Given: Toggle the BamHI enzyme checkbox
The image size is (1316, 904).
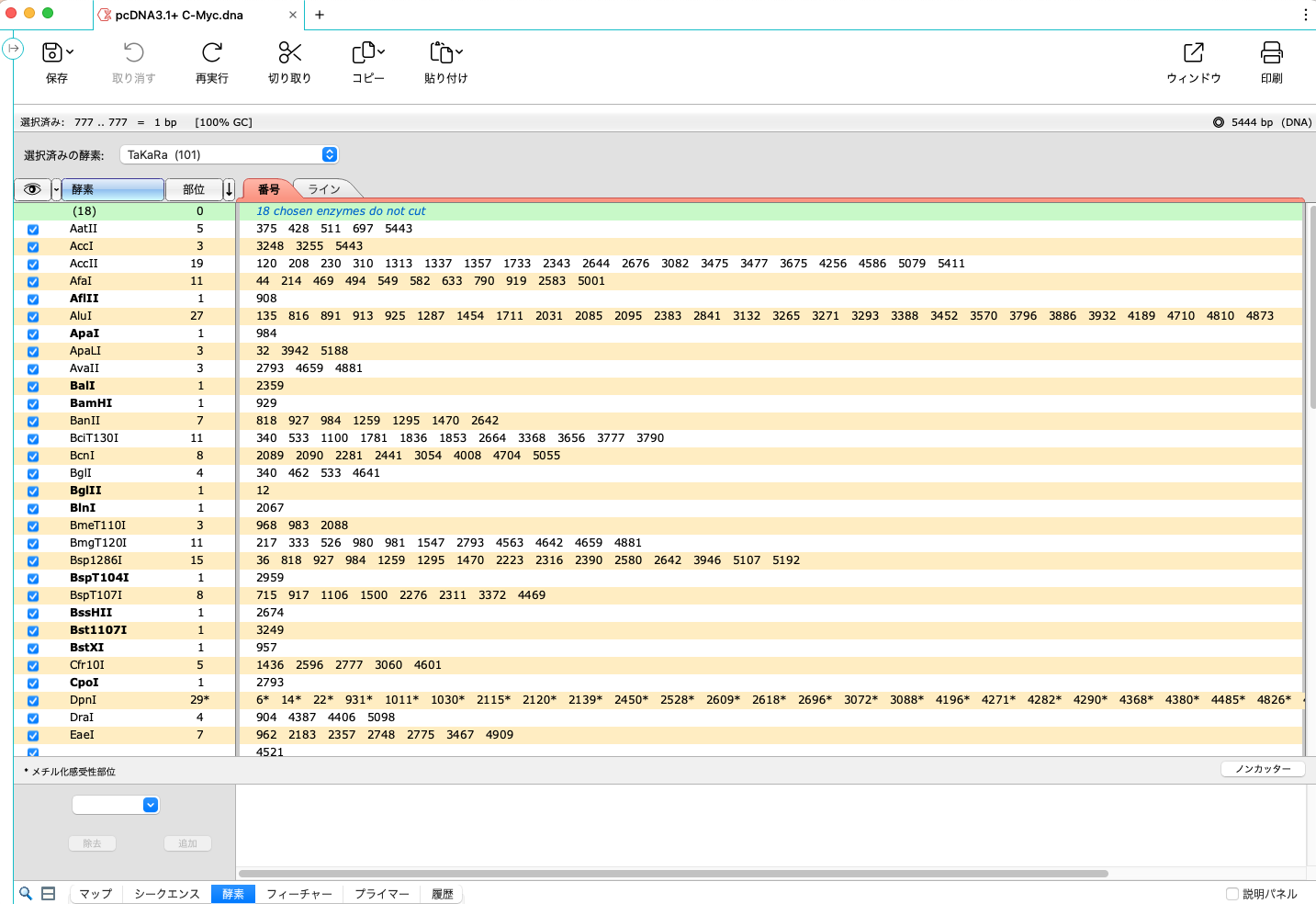Looking at the screenshot, I should 33,404.
